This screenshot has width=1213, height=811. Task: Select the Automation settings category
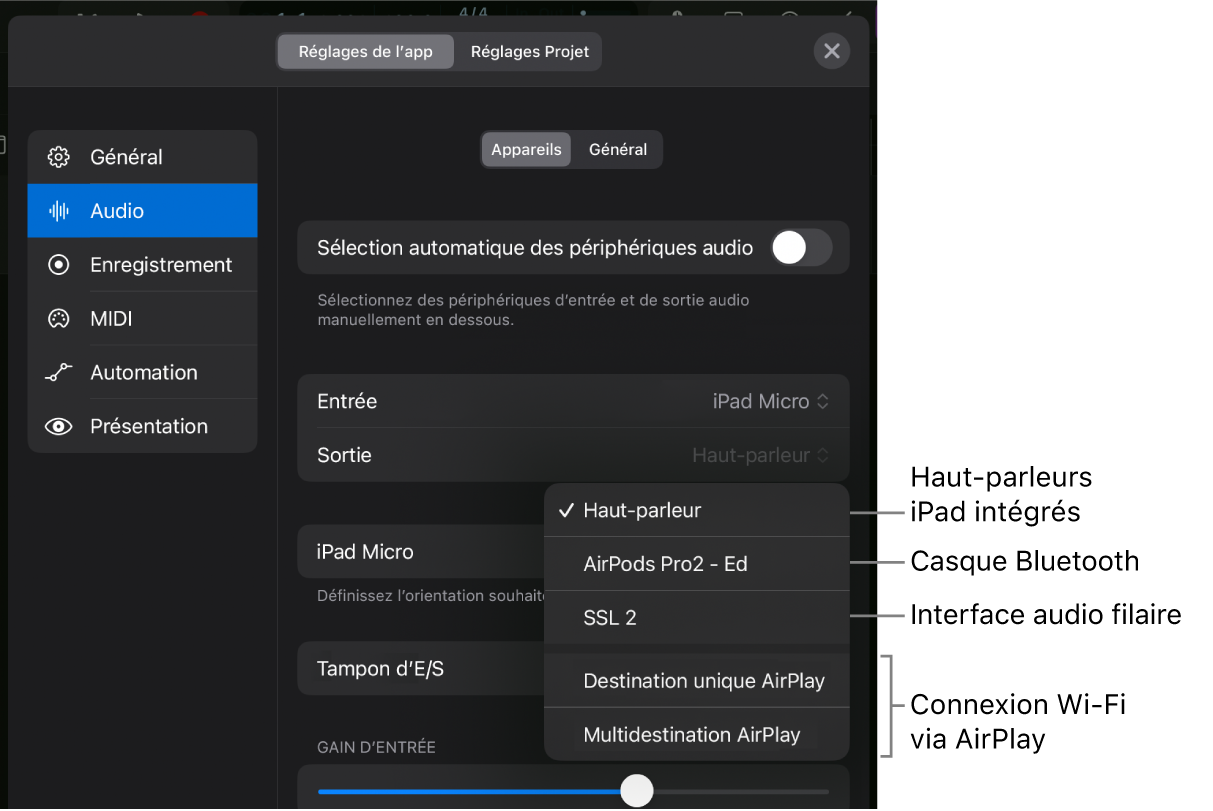click(144, 372)
